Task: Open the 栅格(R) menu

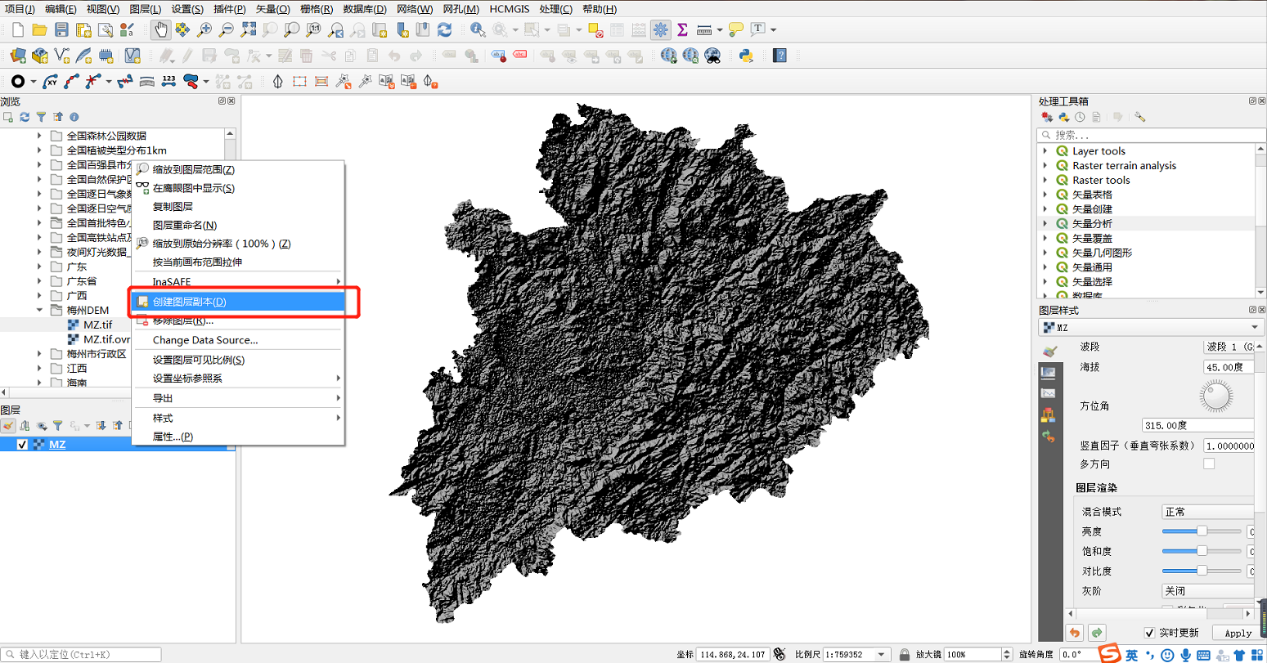Action: (x=316, y=9)
